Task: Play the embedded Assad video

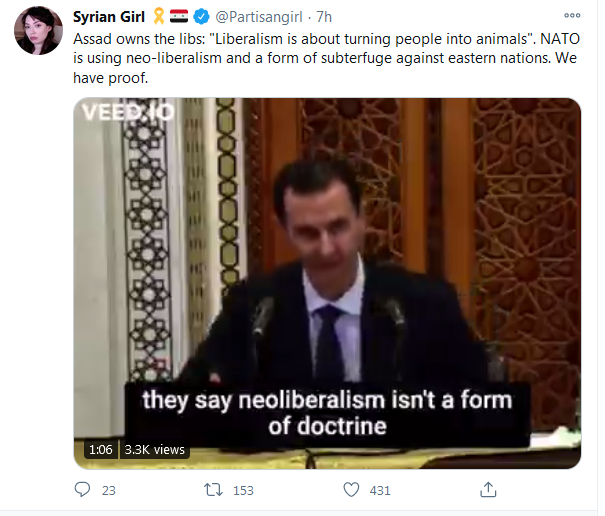Action: coord(327,283)
